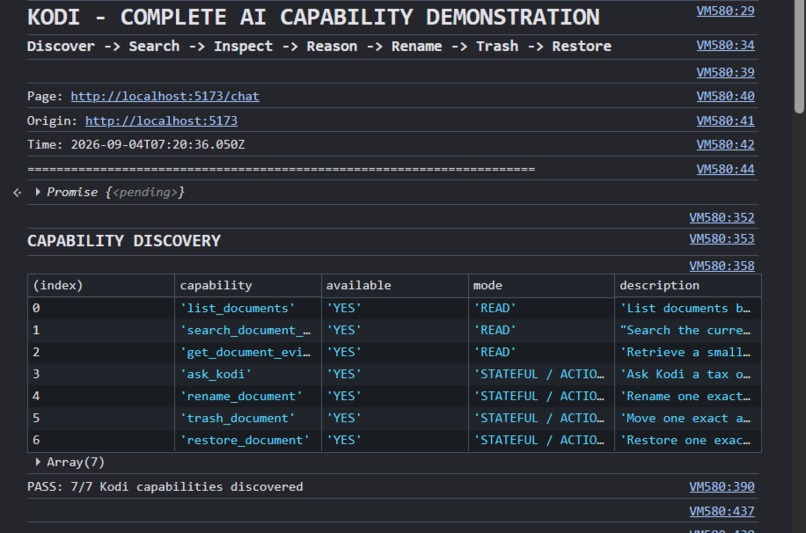806x533 pixels.
Task: Click the Time: 2026-09-04T07:20:36.050Z line
Action: (x=136, y=145)
